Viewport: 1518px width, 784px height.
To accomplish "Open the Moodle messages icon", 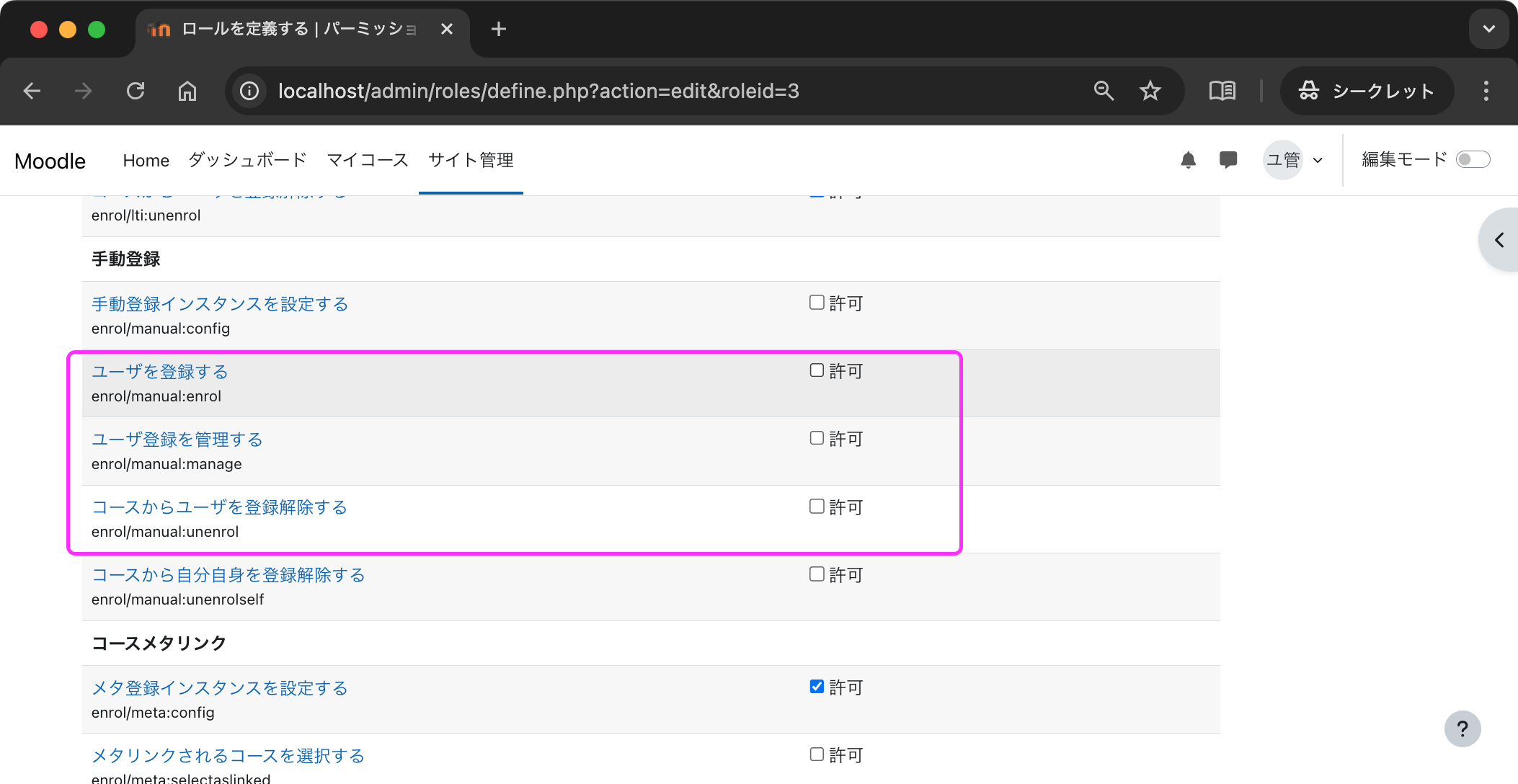I will (1228, 160).
